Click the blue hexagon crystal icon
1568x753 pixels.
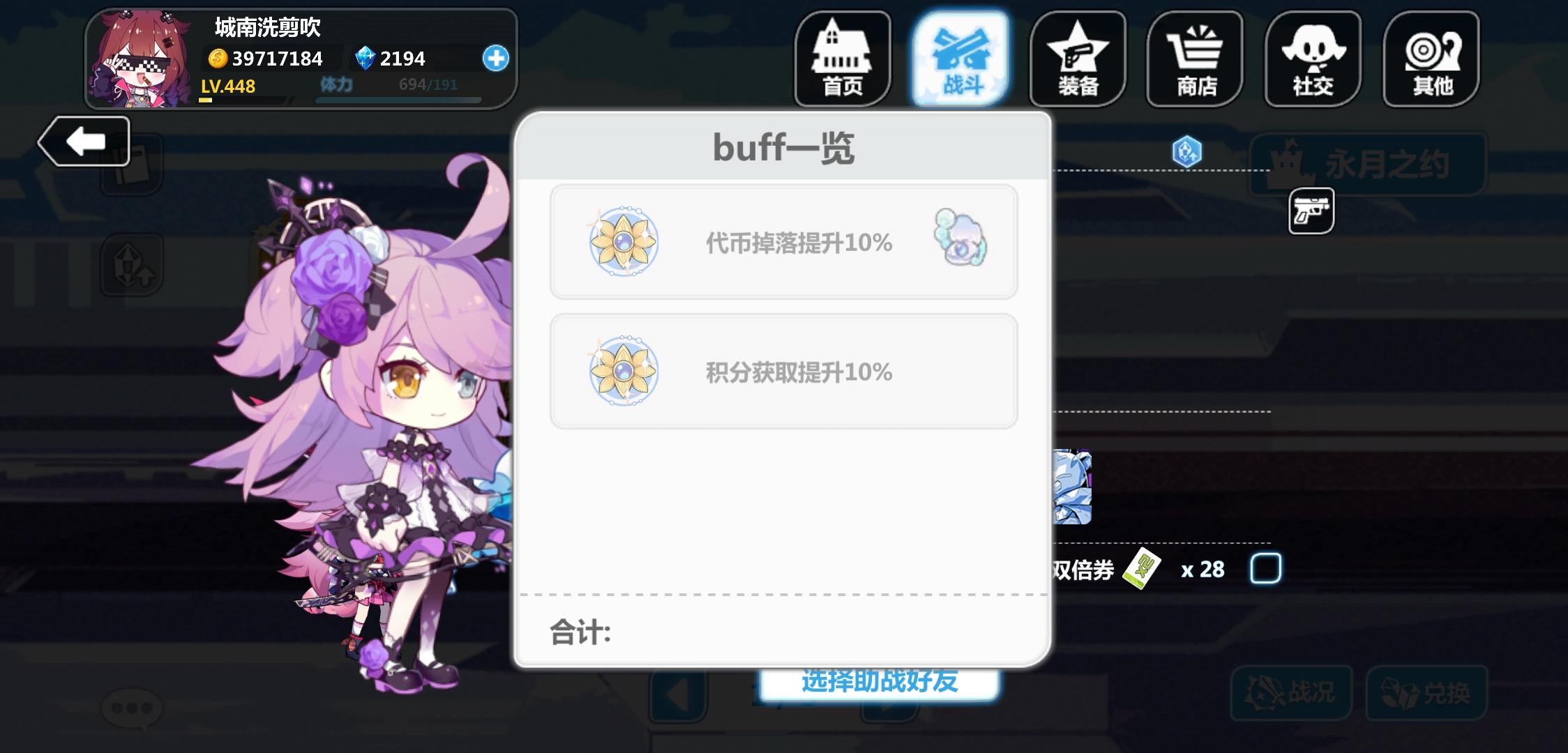pyautogui.click(x=1186, y=151)
